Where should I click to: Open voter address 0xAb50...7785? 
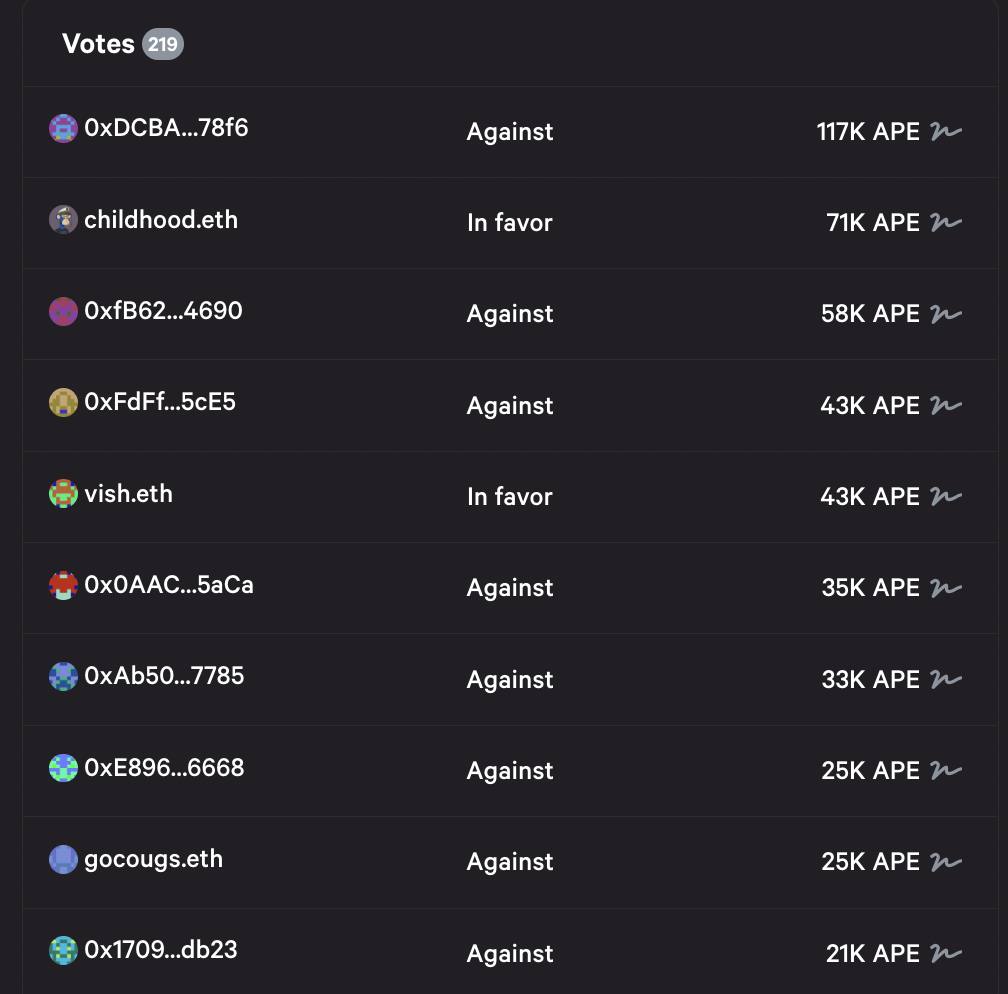164,676
